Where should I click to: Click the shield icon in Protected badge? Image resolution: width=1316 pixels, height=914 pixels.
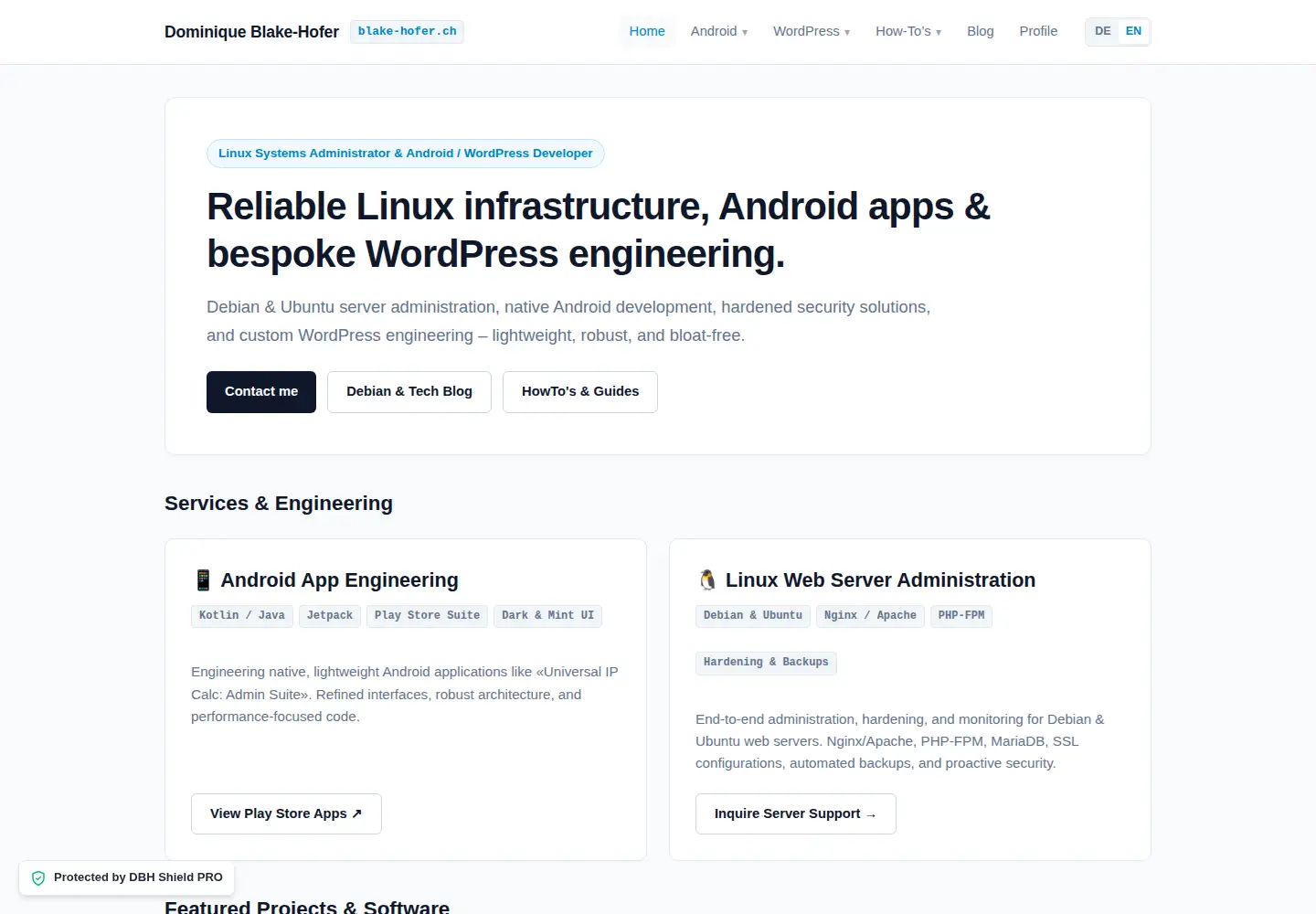tap(38, 878)
